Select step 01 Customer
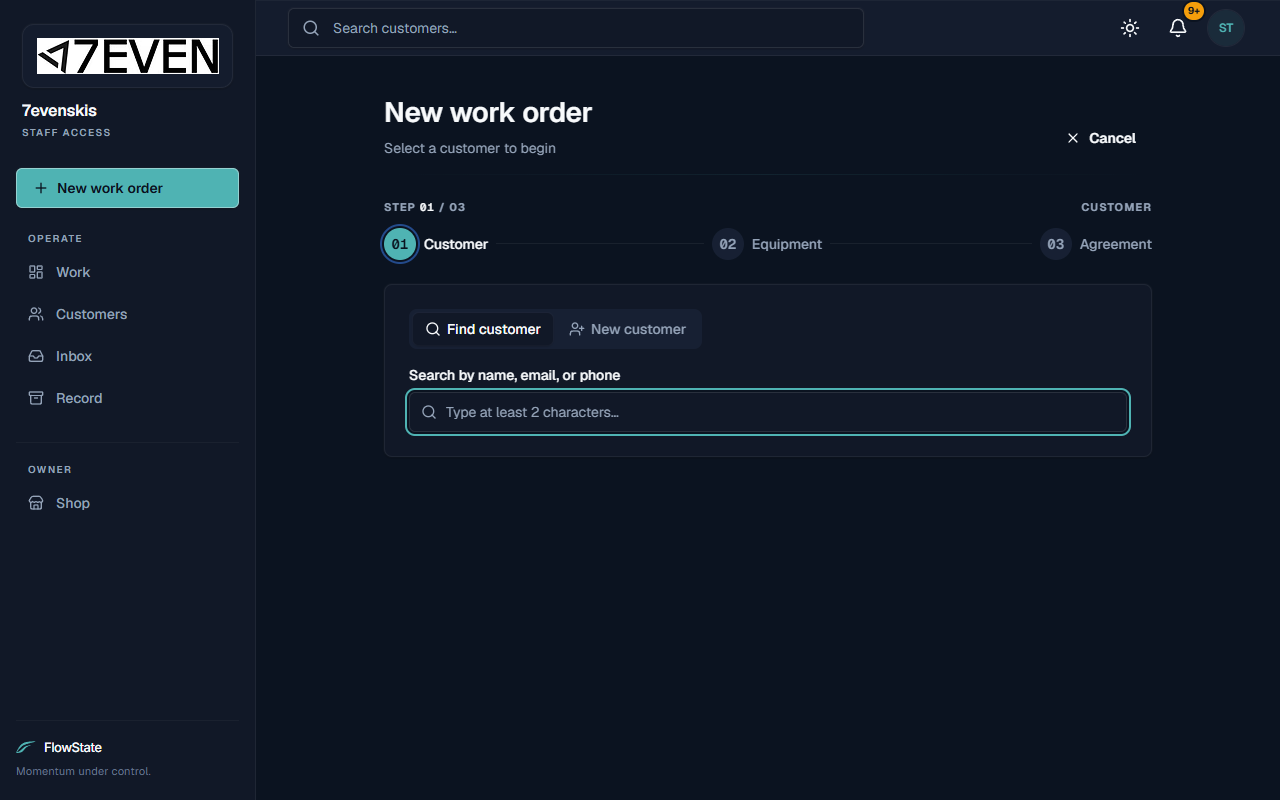The height and width of the screenshot is (800, 1280). point(437,244)
